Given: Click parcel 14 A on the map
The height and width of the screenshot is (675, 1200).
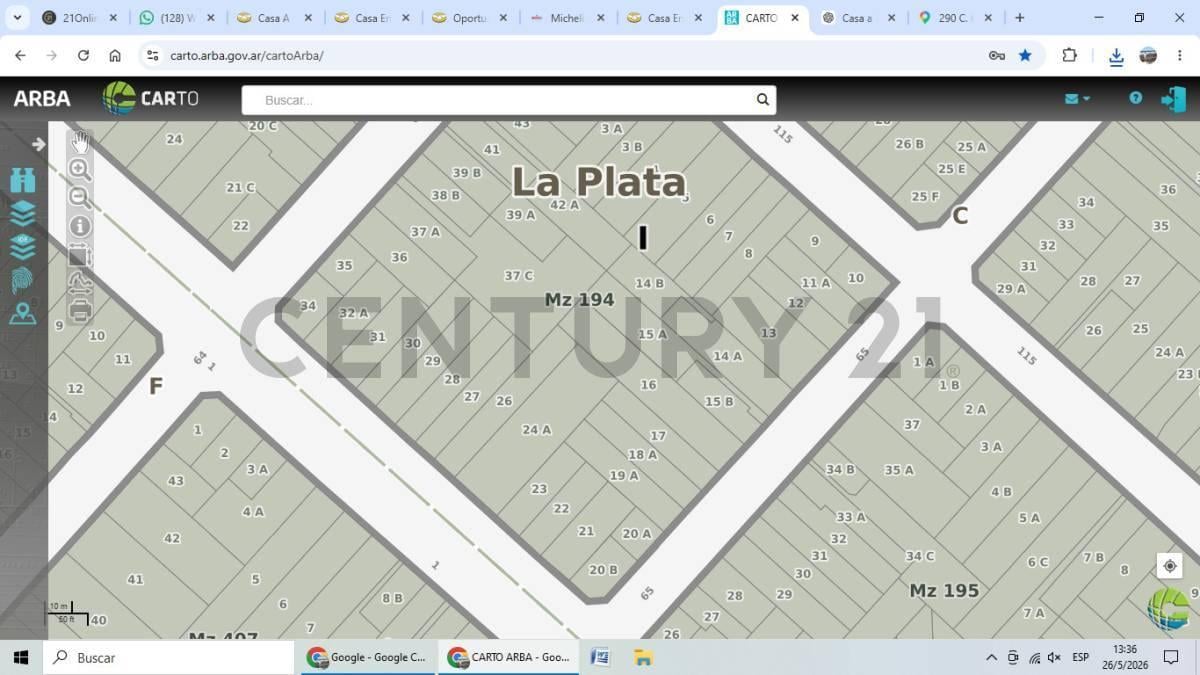Looking at the screenshot, I should tap(727, 356).
